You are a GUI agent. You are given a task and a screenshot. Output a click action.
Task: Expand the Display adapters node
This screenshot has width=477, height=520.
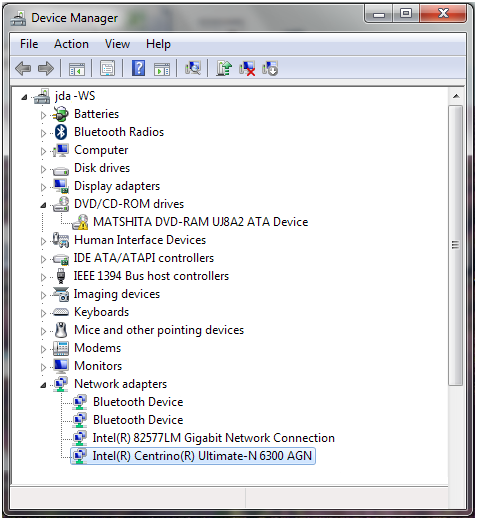click(43, 187)
